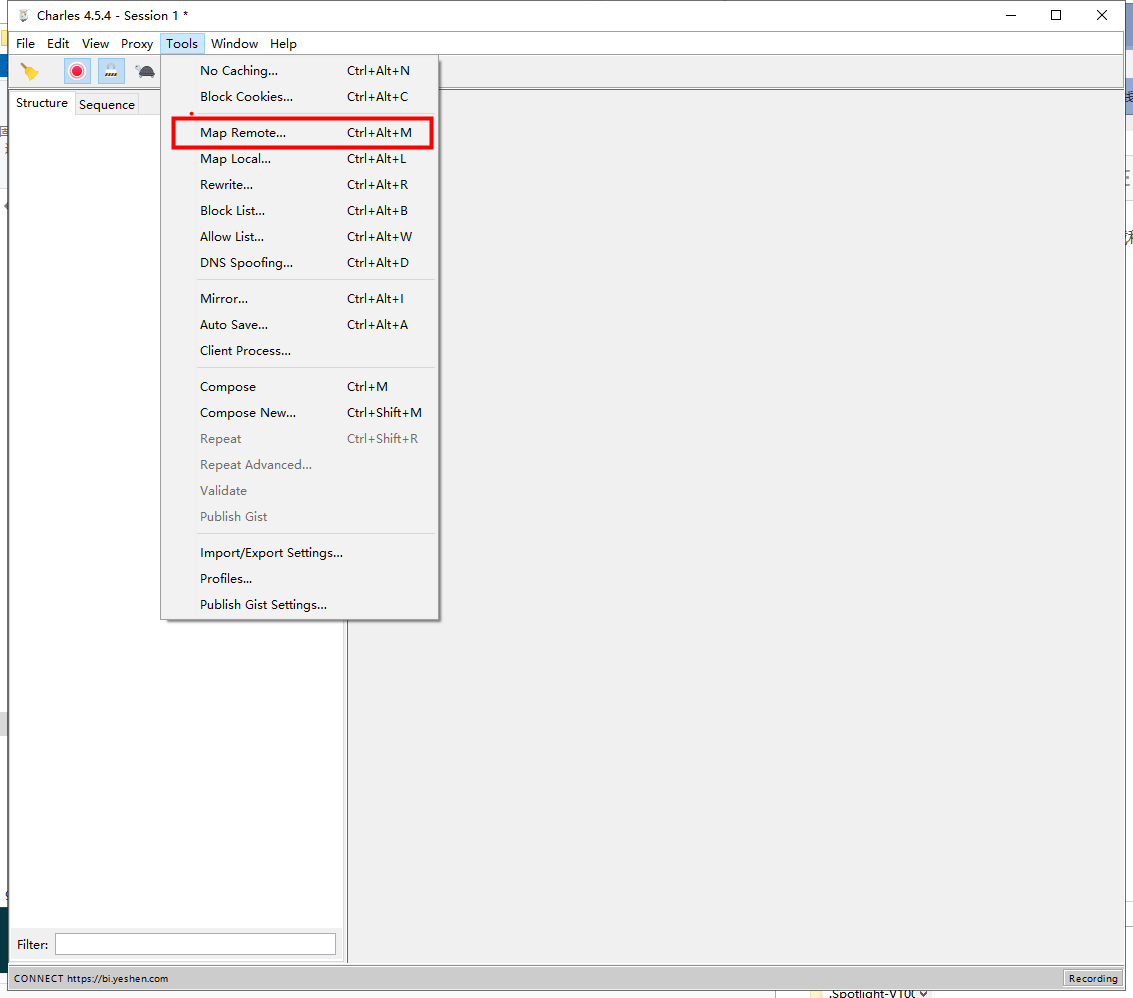The image size is (1133, 998).
Task: Open the Edit menu
Action: tap(58, 43)
